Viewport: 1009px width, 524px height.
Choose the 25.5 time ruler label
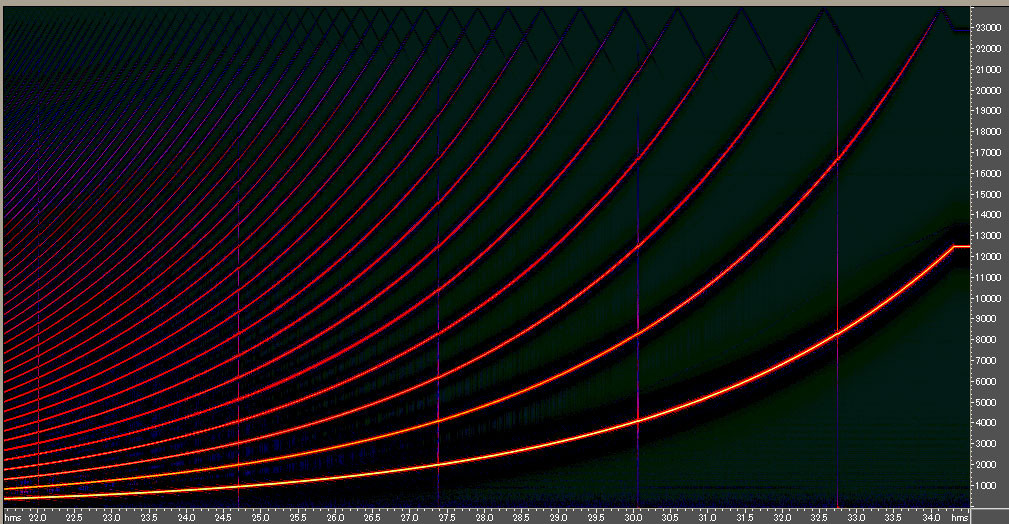pyautogui.click(x=297, y=517)
